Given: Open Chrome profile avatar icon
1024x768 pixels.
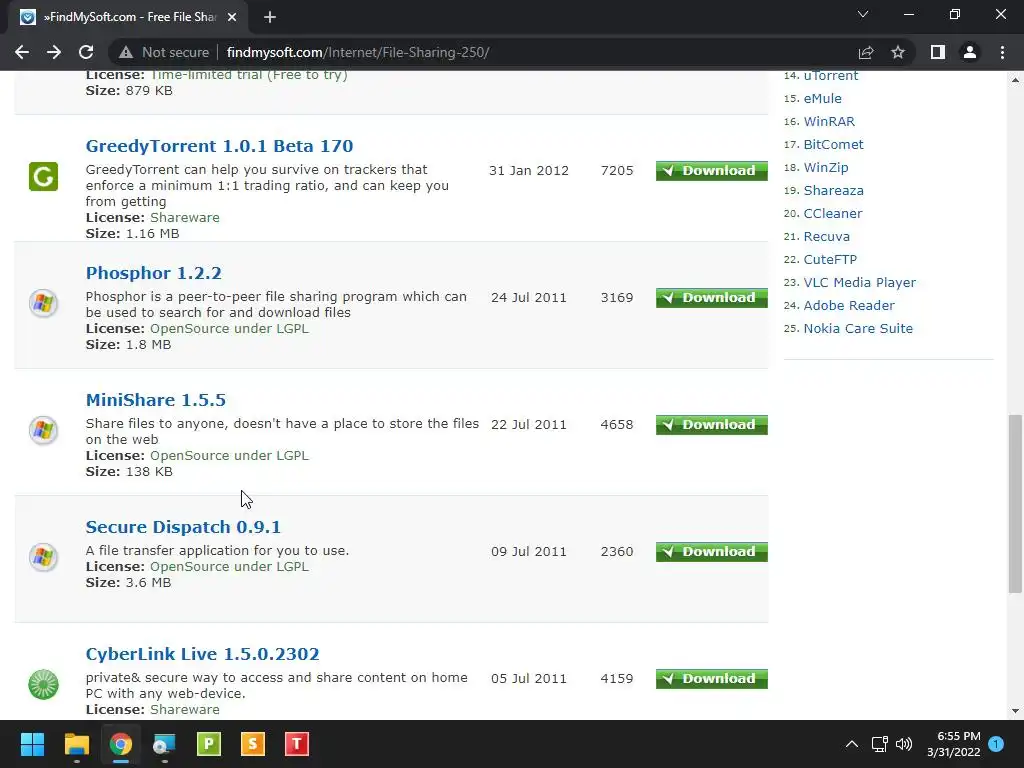Looking at the screenshot, I should pos(970,52).
